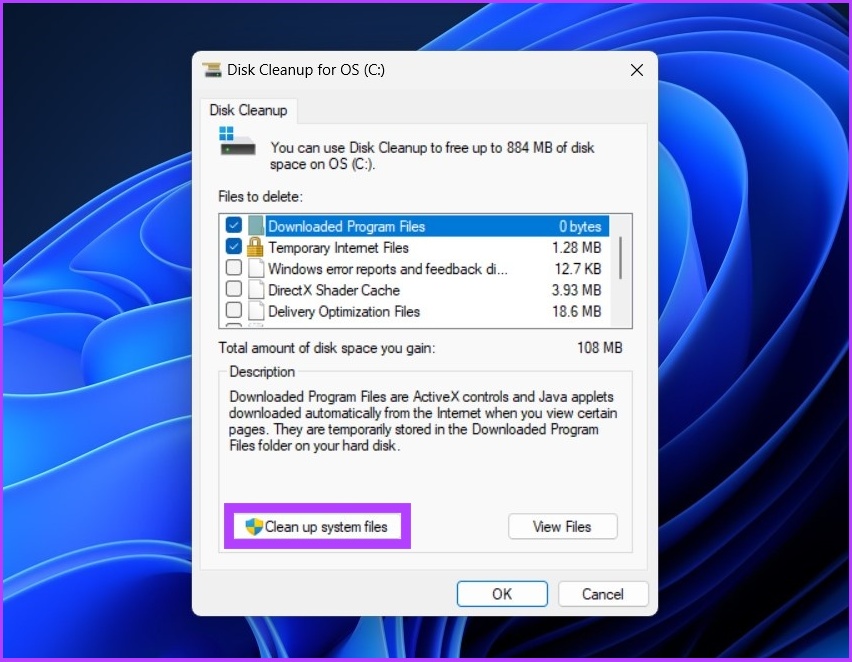Click the padlock icon for Temporary Internet Files
852x662 pixels.
coord(255,247)
